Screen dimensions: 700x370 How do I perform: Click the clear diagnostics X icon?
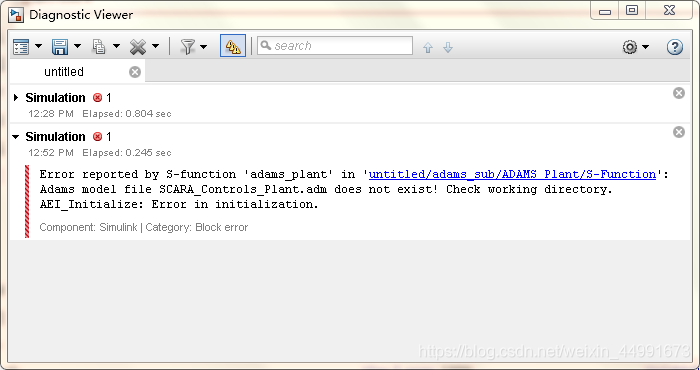pos(138,46)
